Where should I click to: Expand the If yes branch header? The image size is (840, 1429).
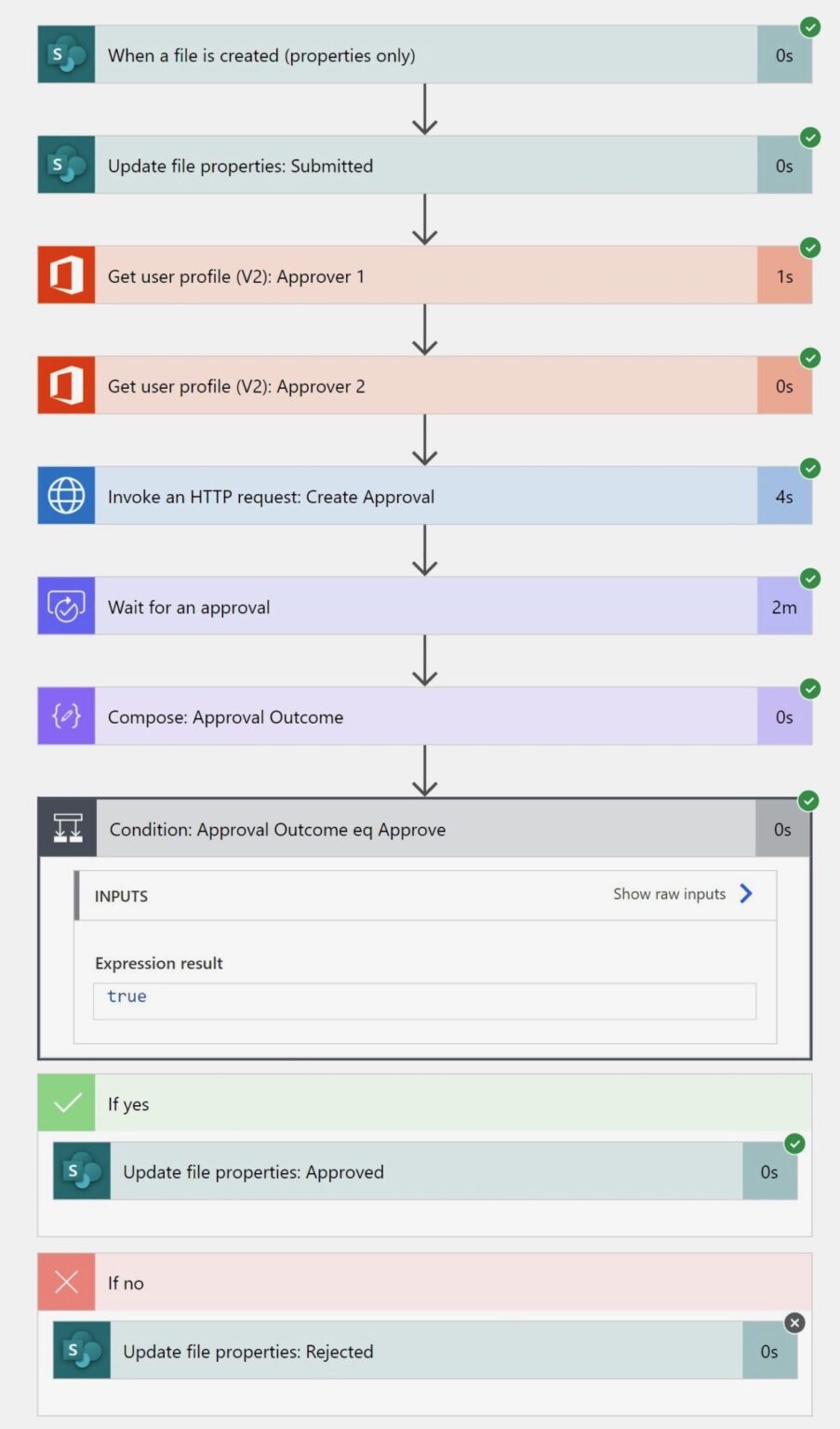pyautogui.click(x=424, y=1103)
